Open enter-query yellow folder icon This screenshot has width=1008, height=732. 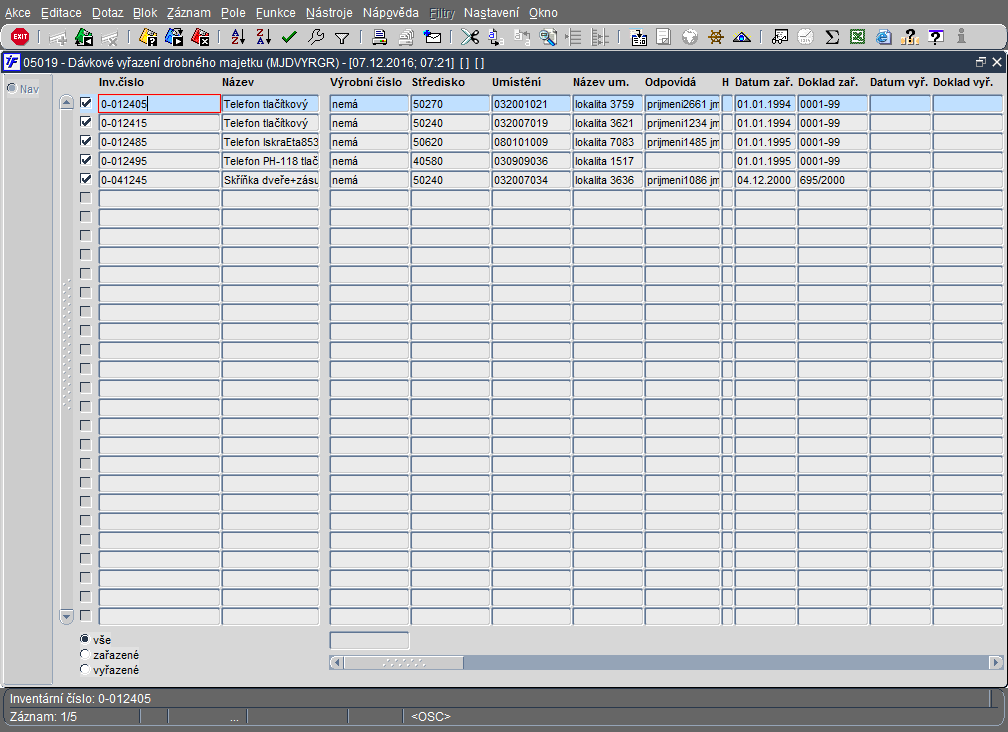(x=148, y=37)
